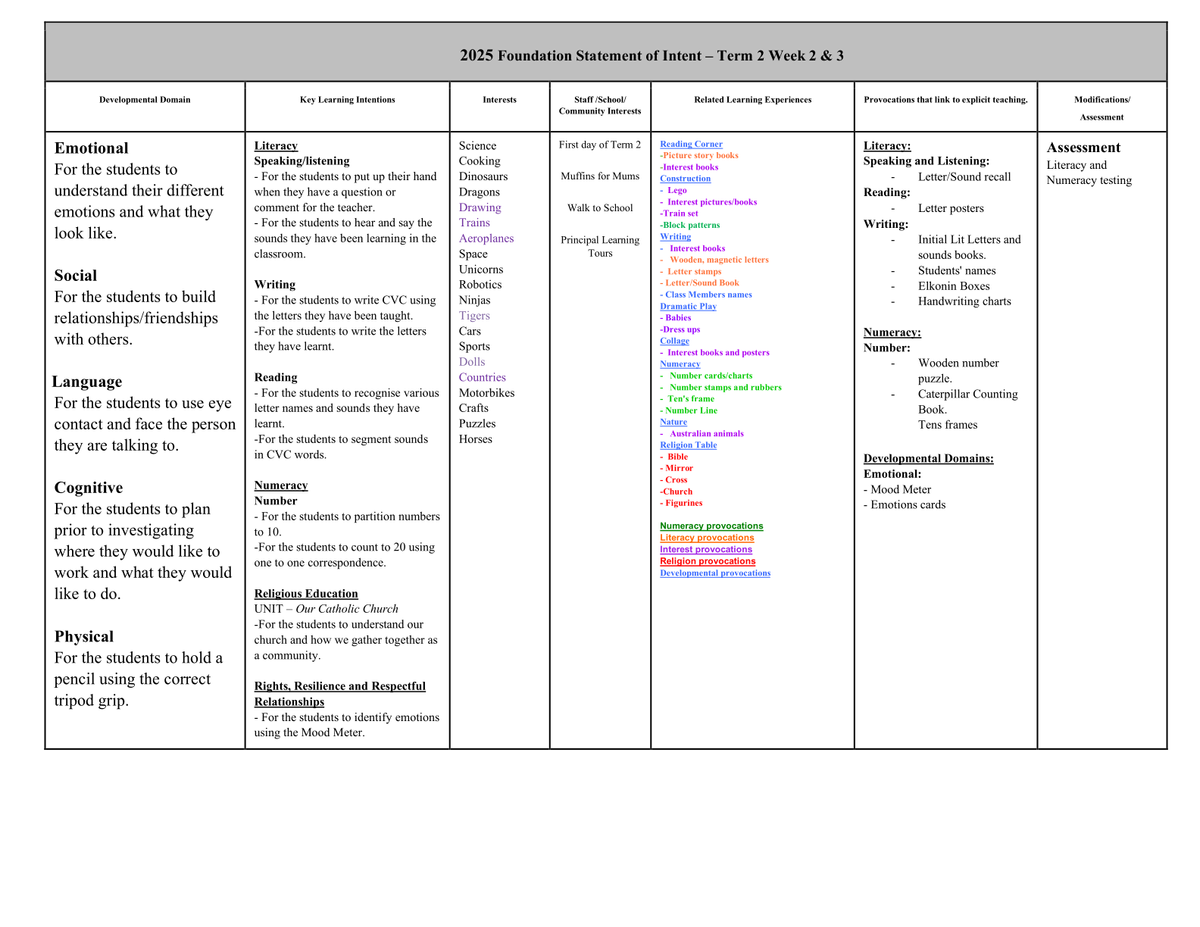
Task: Open the blue Construction link
Action: pos(685,179)
